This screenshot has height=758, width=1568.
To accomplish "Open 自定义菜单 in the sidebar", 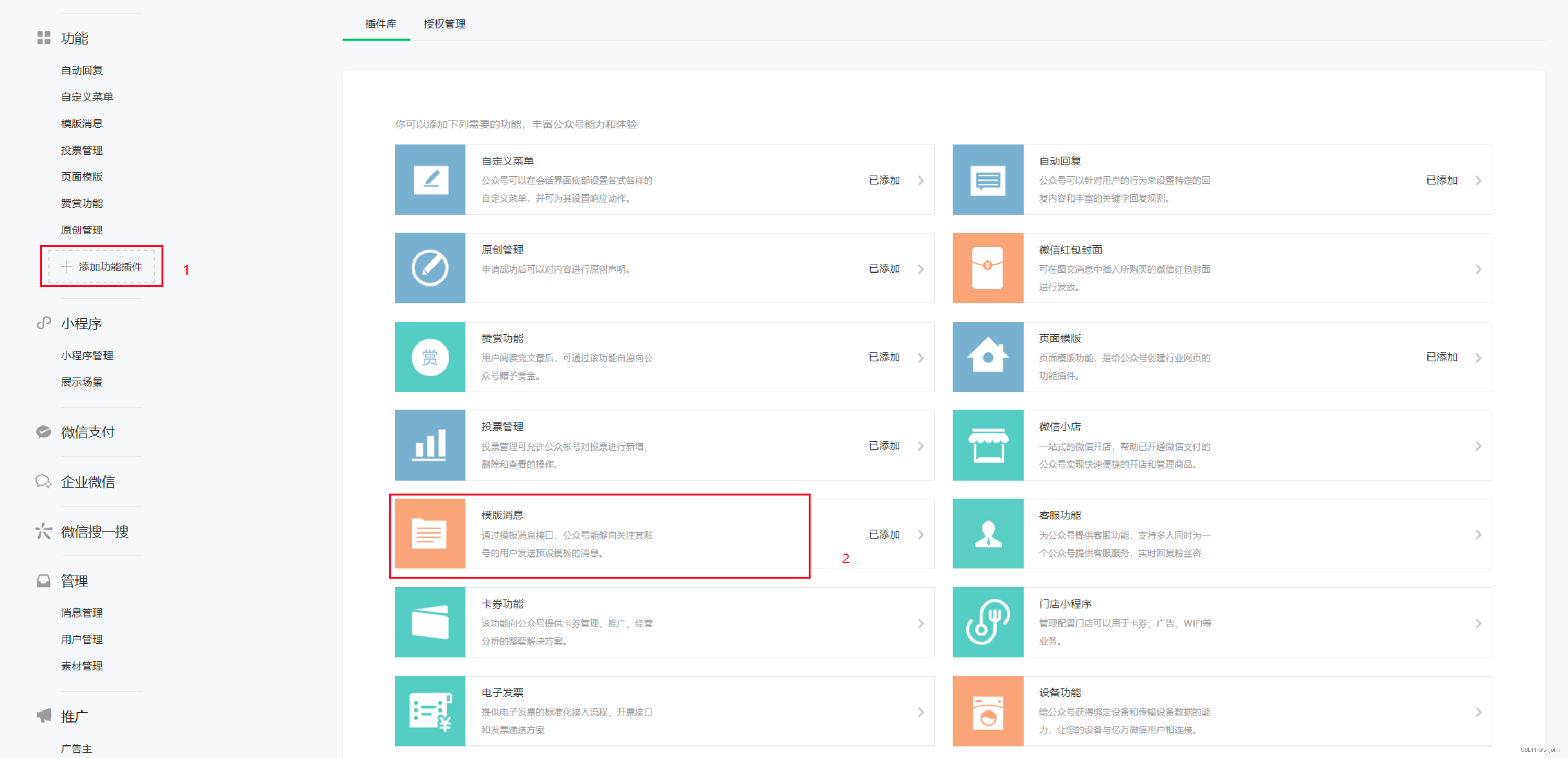I will (x=87, y=97).
